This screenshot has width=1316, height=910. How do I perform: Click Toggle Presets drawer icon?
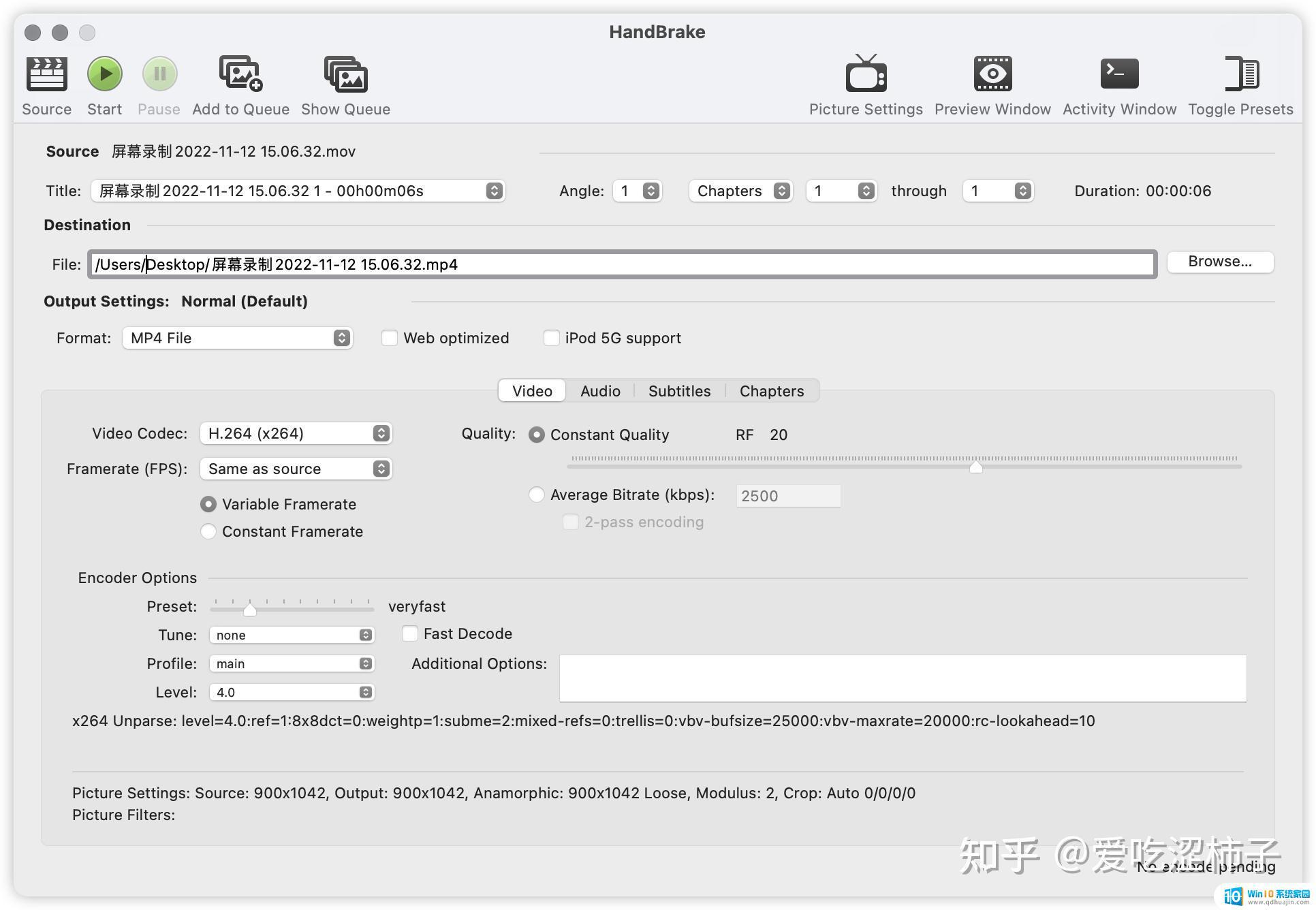click(1241, 74)
